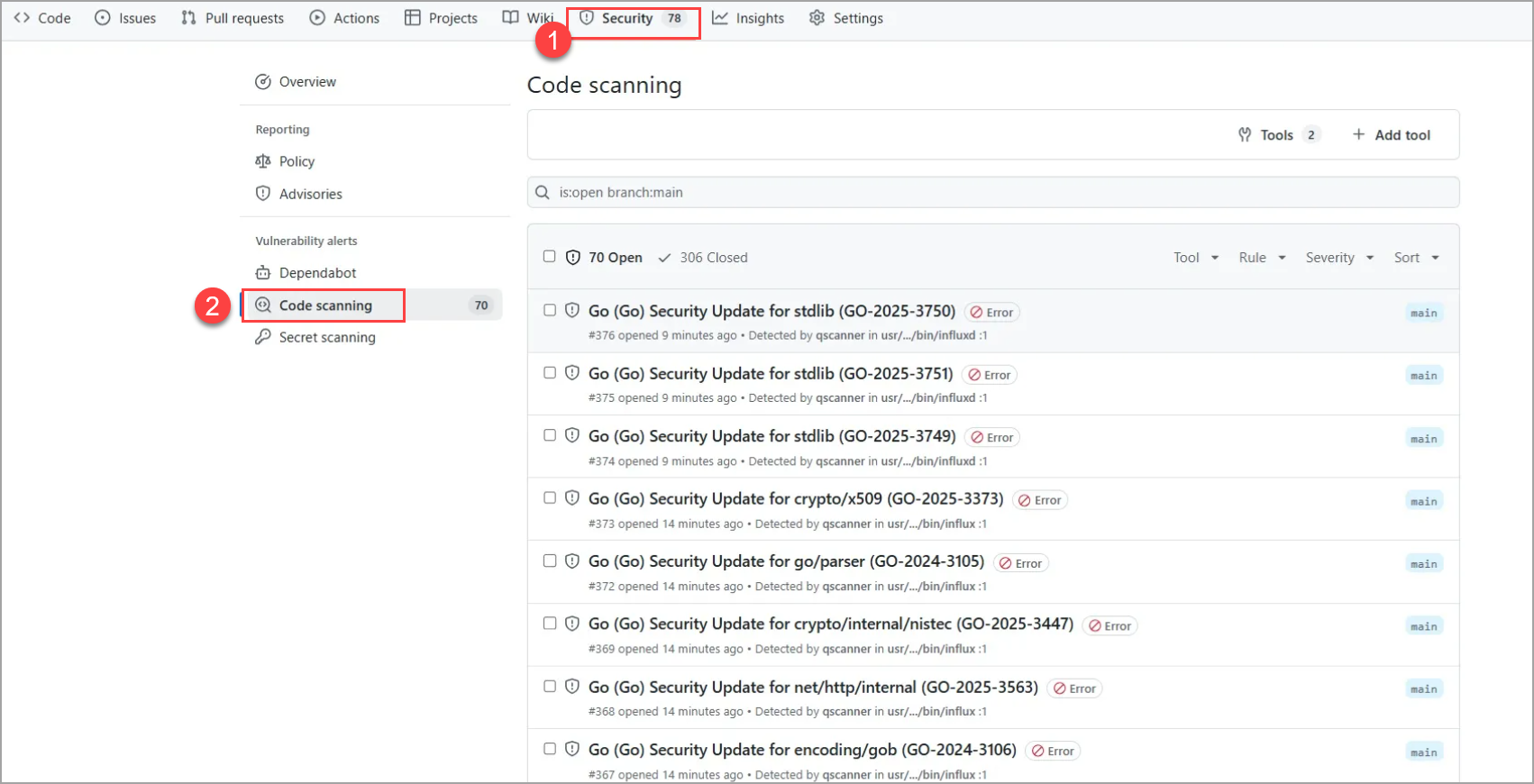Open the go/parser GO-2024-3105 alert
1534x784 pixels.
(x=786, y=561)
